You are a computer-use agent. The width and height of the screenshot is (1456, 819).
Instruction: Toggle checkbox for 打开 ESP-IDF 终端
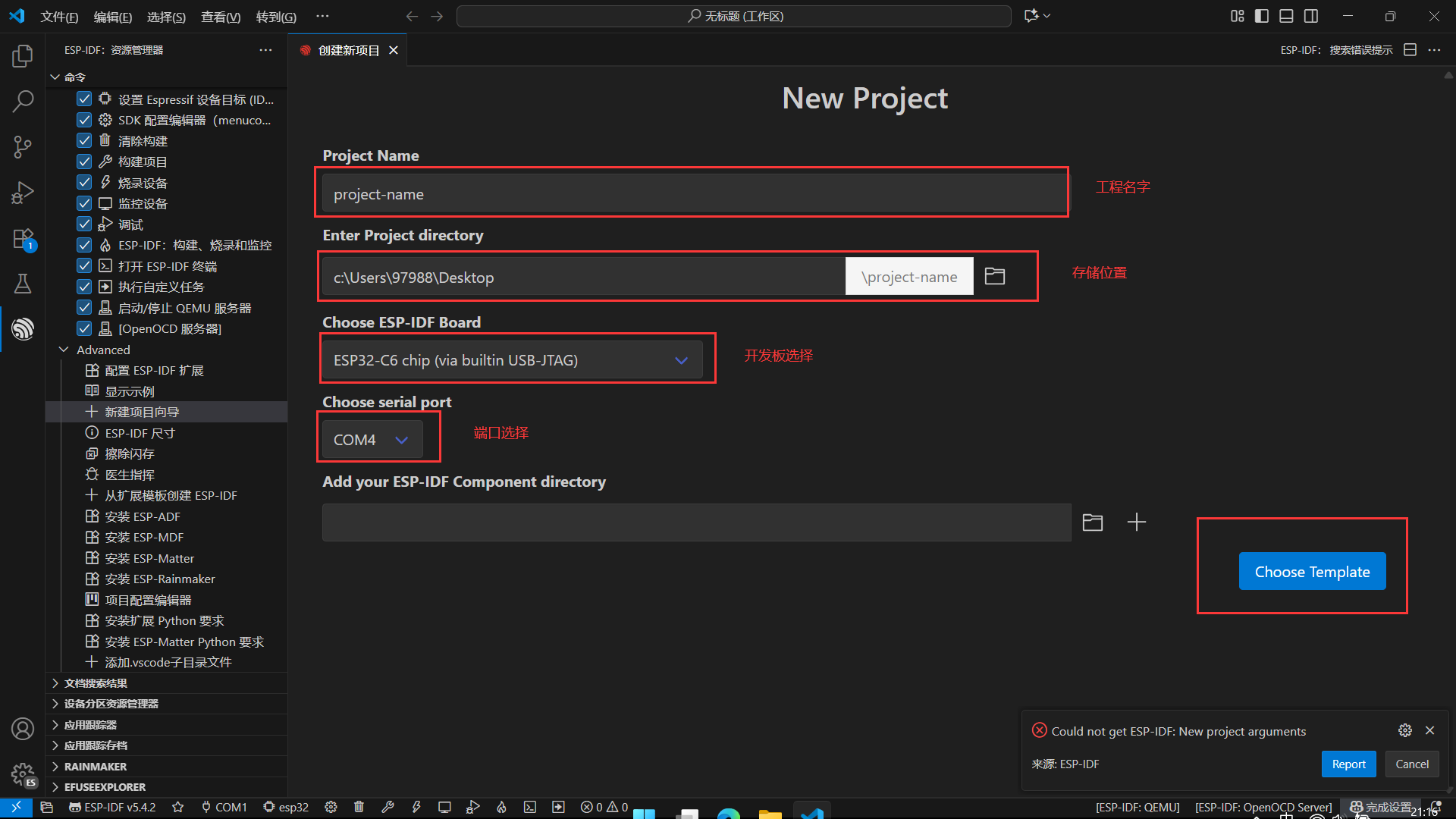(84, 265)
